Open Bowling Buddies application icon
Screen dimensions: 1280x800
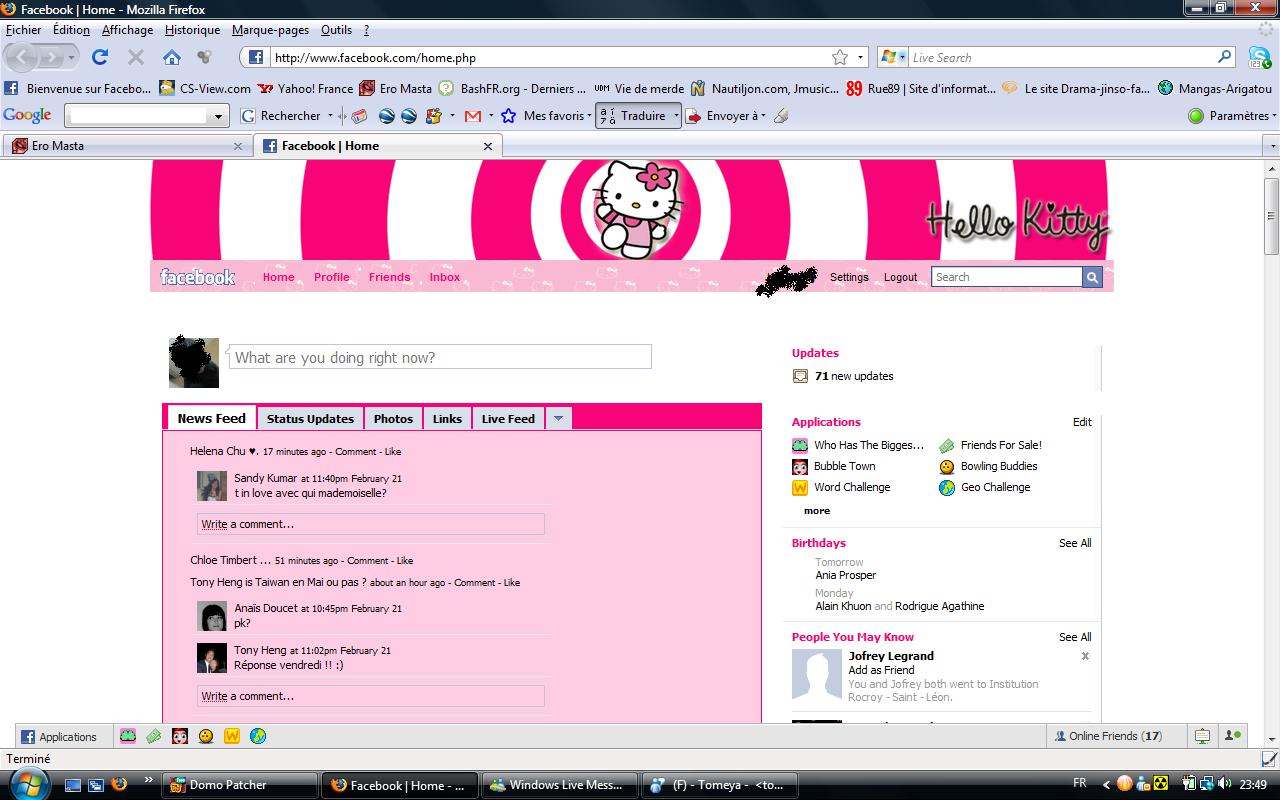tap(947, 466)
